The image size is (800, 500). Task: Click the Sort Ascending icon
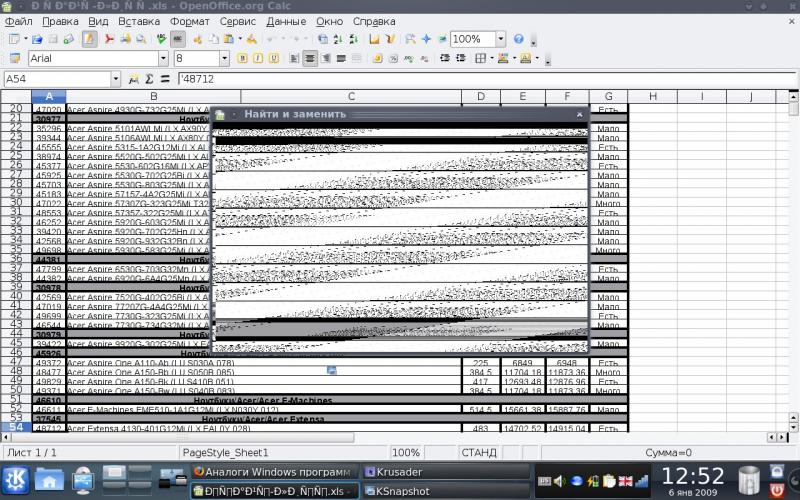(338, 39)
